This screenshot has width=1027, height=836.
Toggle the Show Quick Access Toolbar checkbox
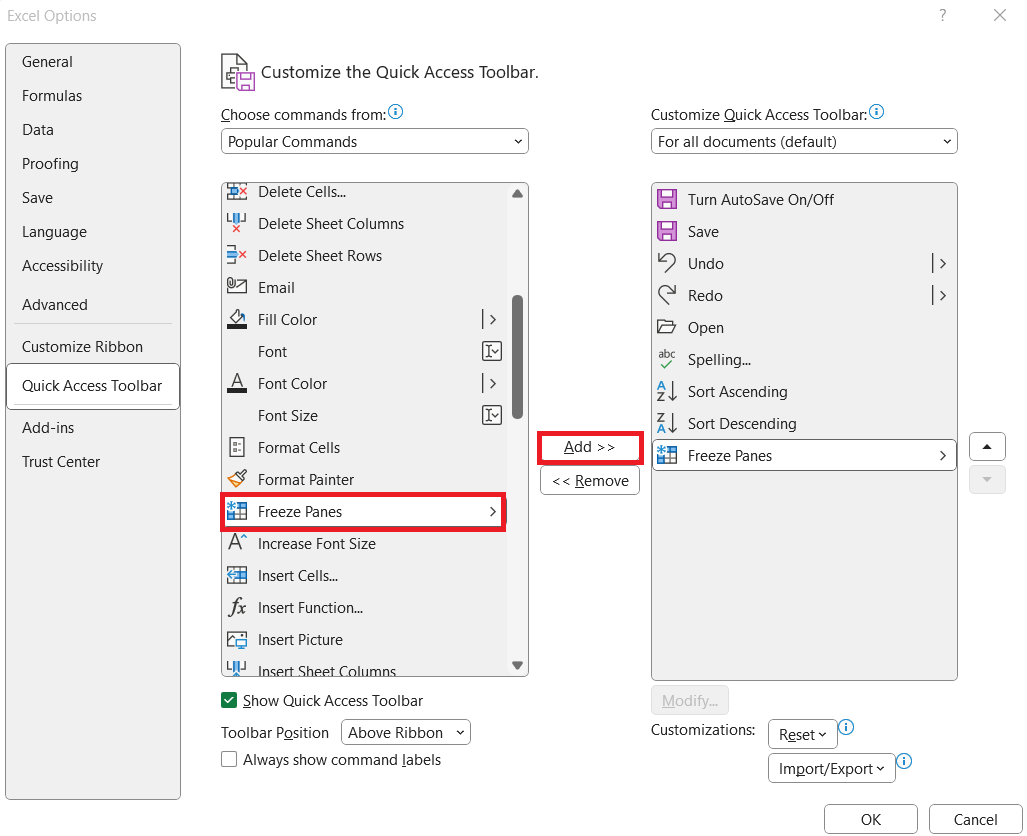click(x=229, y=700)
